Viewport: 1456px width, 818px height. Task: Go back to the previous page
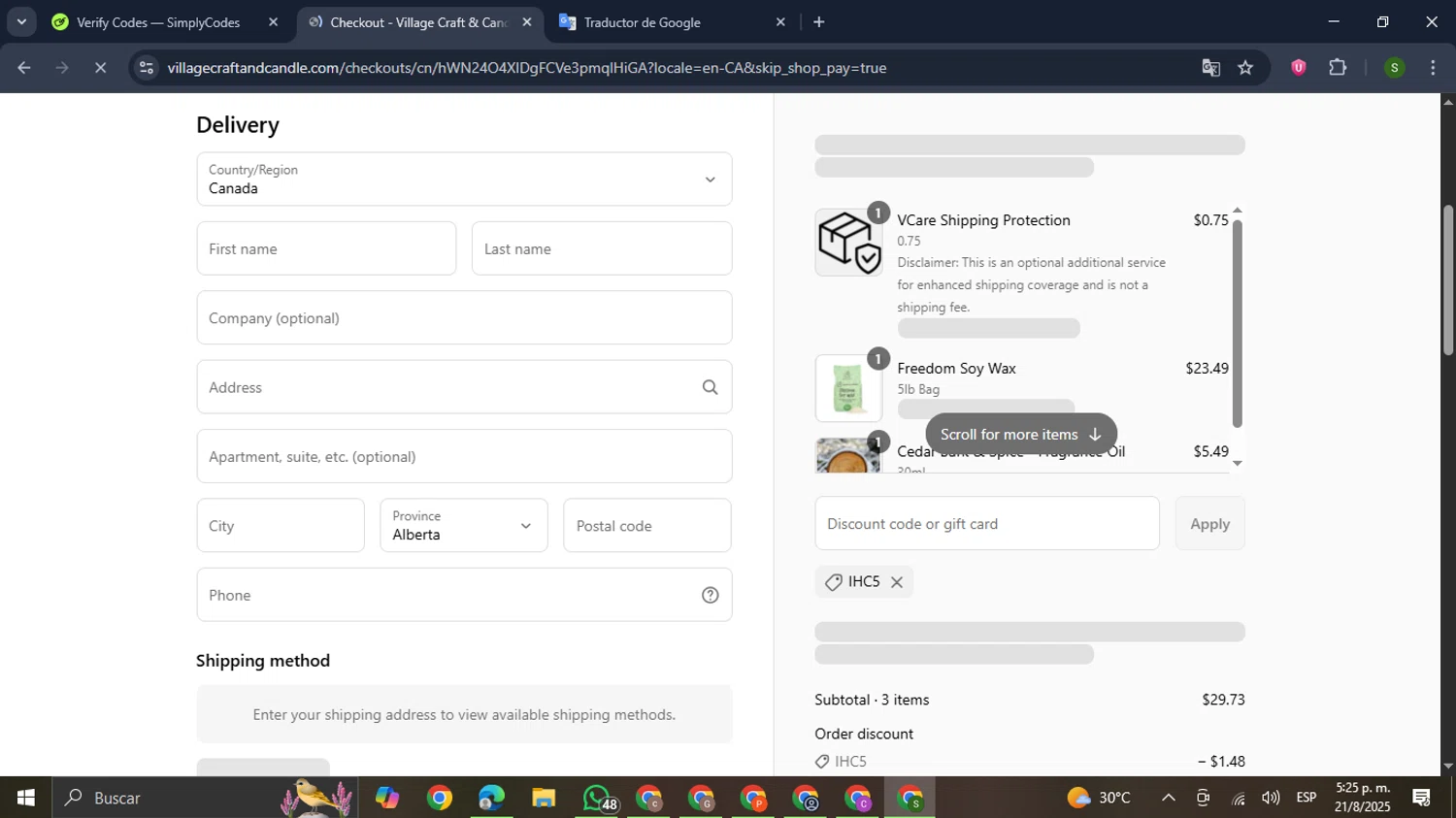[24, 68]
